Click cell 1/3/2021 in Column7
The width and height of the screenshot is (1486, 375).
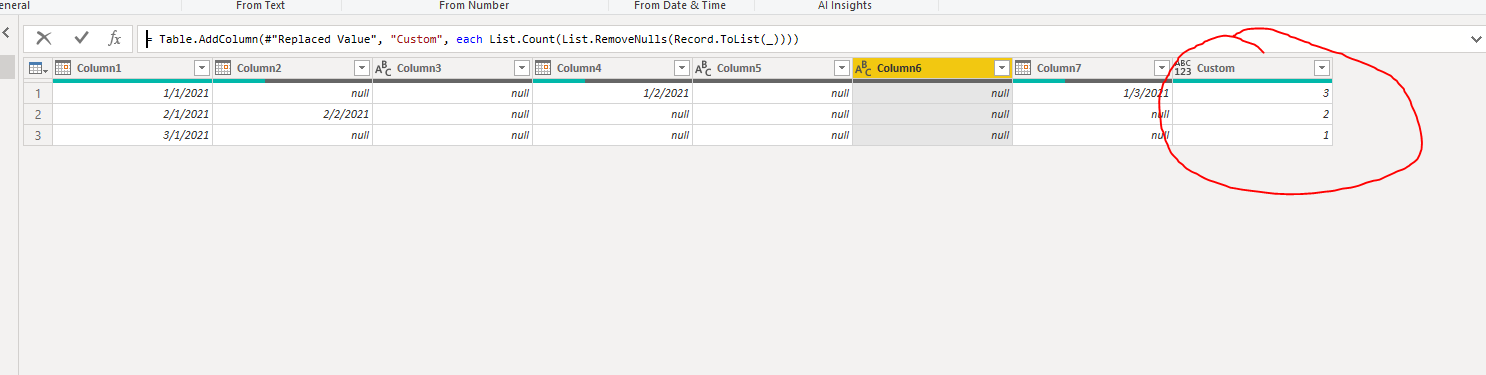pyautogui.click(x=1092, y=93)
